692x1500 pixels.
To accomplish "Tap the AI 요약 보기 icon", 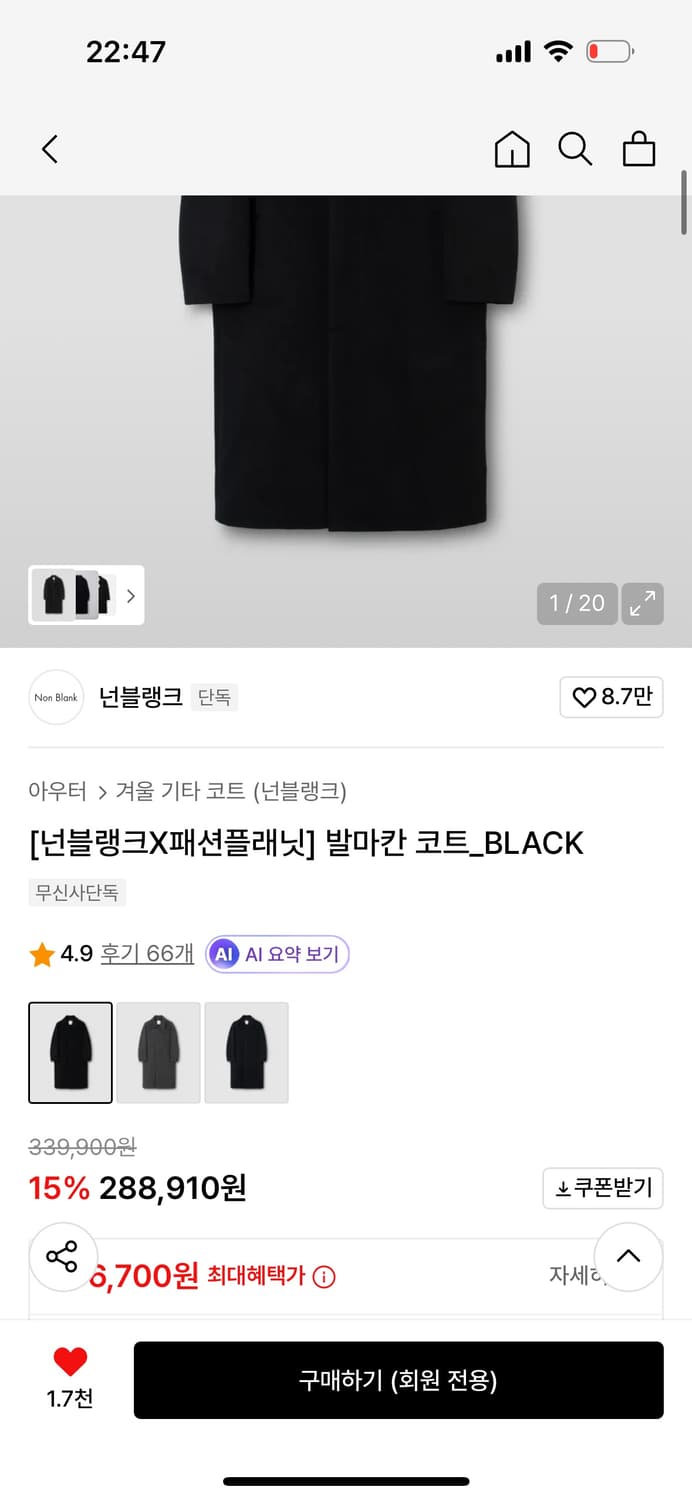I will coord(276,954).
